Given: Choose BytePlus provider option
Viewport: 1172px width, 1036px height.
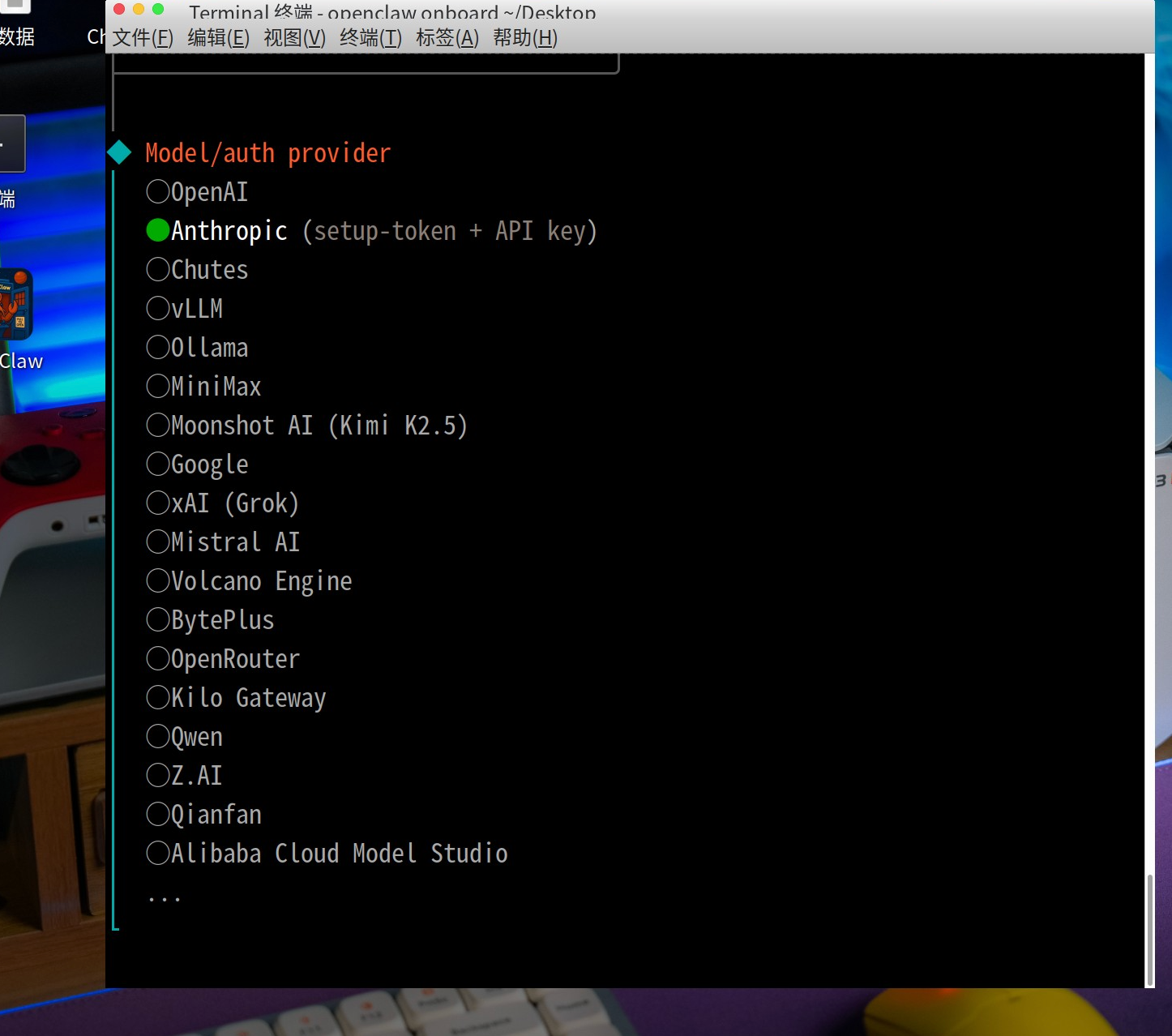Looking at the screenshot, I should coord(210,620).
